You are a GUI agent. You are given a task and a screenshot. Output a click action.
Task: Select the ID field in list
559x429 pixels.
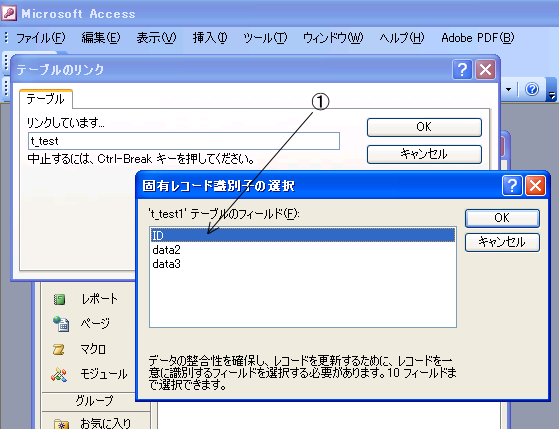(x=303, y=235)
